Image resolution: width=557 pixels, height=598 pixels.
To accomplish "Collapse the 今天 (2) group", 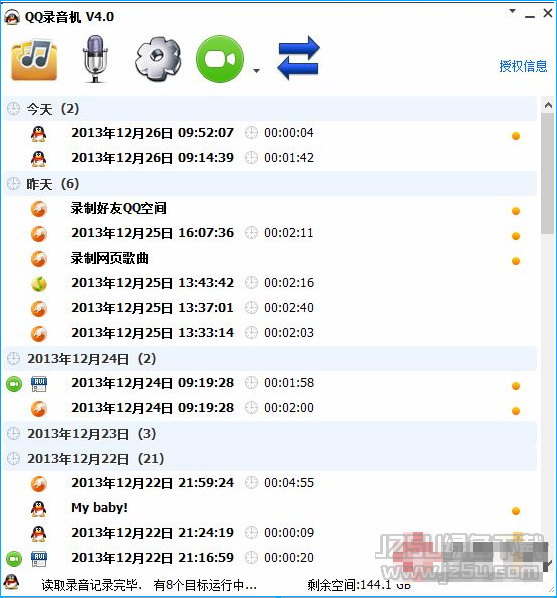I will tap(270, 109).
